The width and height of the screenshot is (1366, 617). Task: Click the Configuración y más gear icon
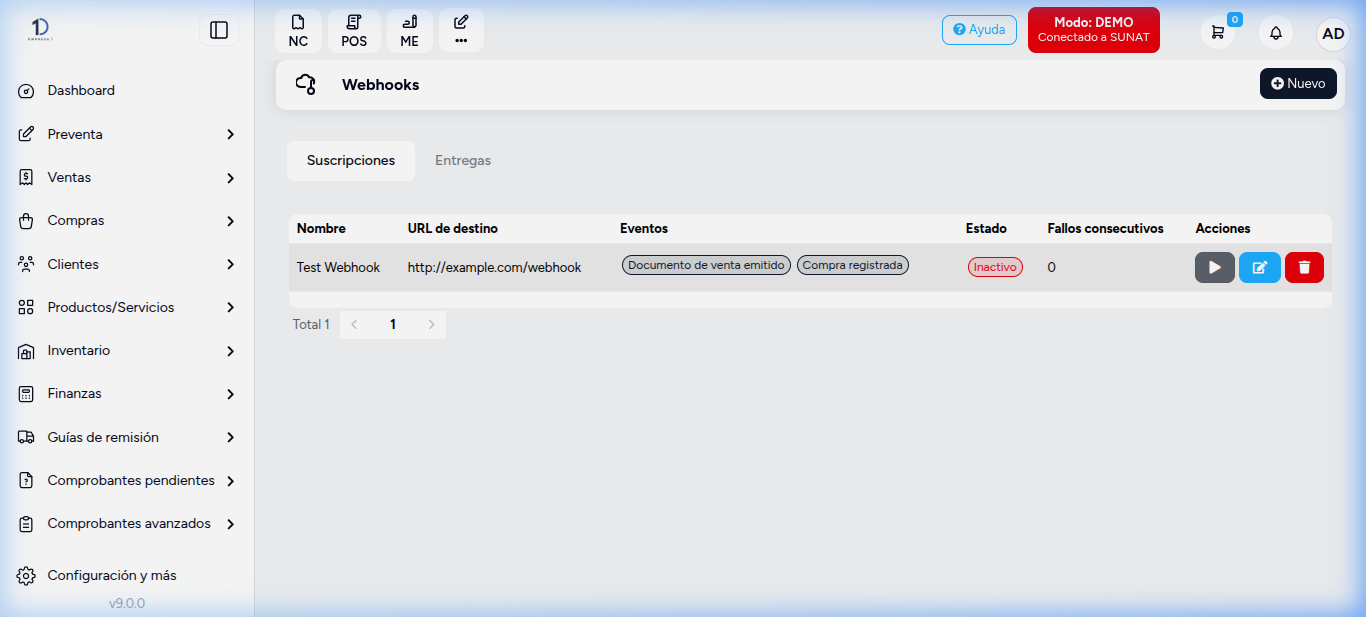pyautogui.click(x=27, y=576)
